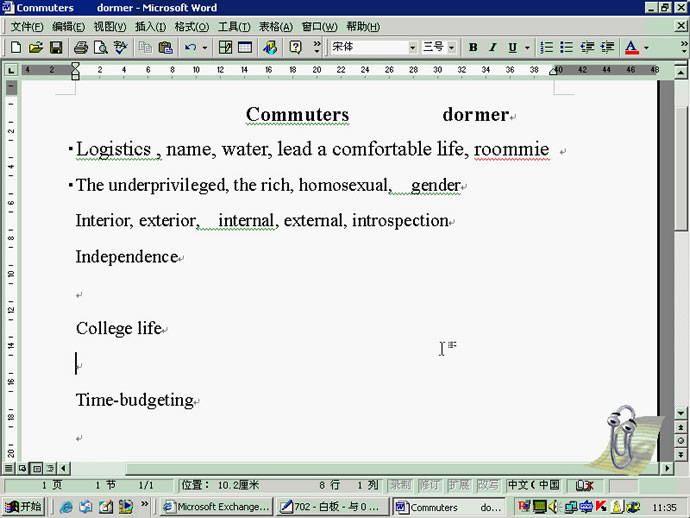Open the 开始 Start menu
This screenshot has width=690, height=518.
tap(24, 507)
